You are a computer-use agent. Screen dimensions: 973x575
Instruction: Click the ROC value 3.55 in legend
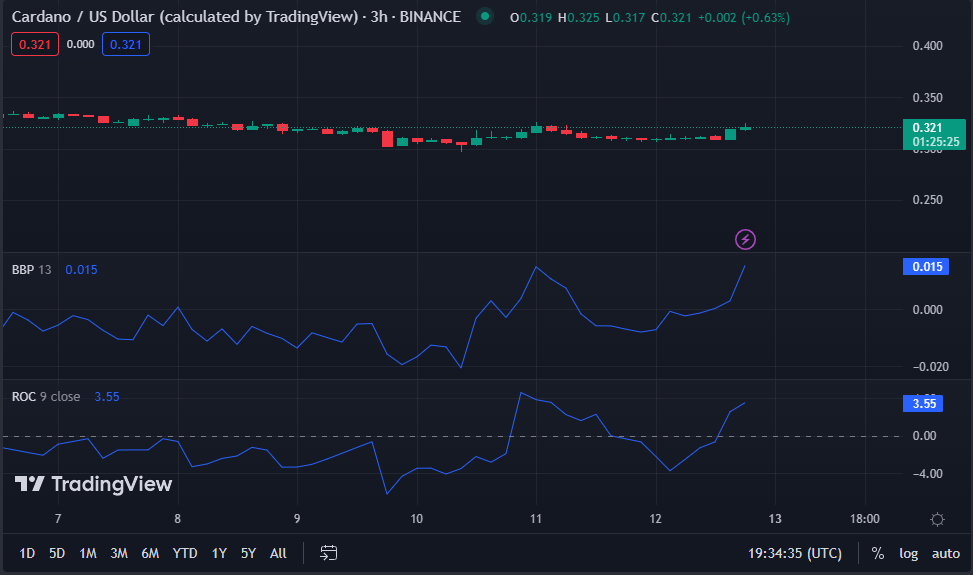pos(107,397)
